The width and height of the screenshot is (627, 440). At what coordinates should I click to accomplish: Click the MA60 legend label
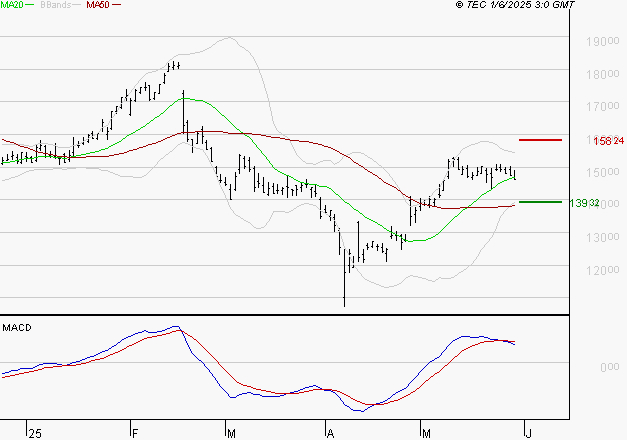[x=97, y=6]
